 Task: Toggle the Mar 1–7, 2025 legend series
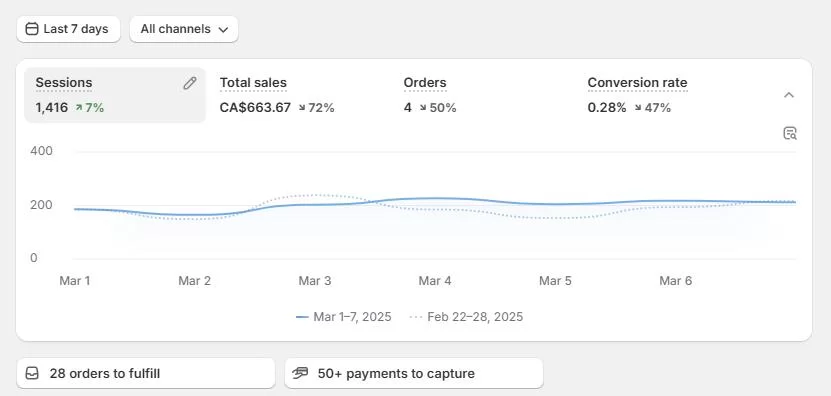coord(343,317)
